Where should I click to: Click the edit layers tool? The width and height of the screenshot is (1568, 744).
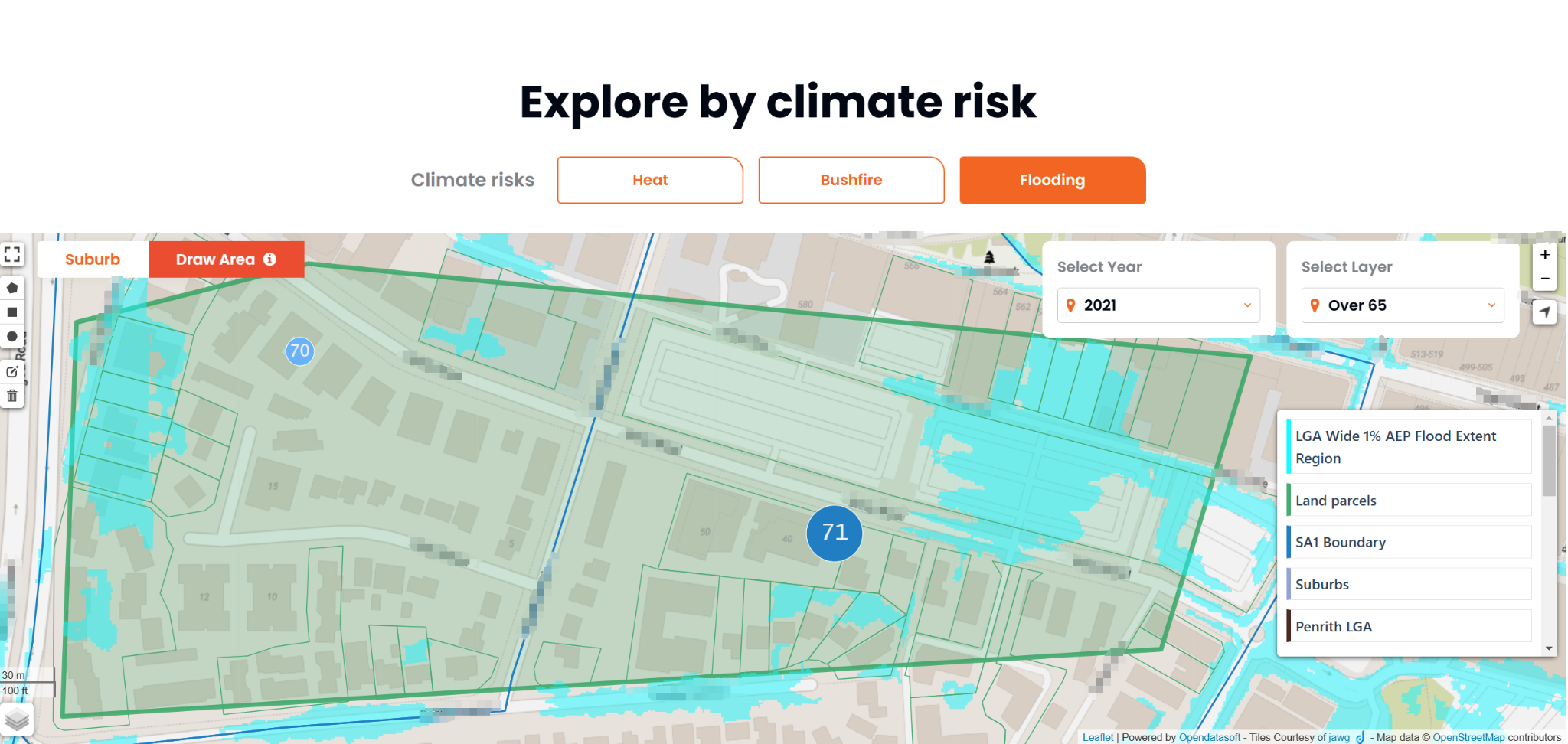(x=12, y=372)
